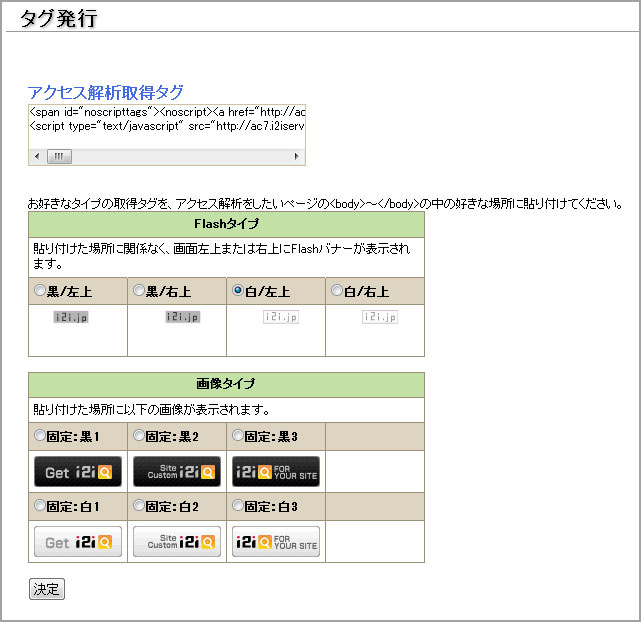The width and height of the screenshot is (641, 622).
Task: Click the black i2i FOR YOUR SITE banner
Action: tap(276, 472)
